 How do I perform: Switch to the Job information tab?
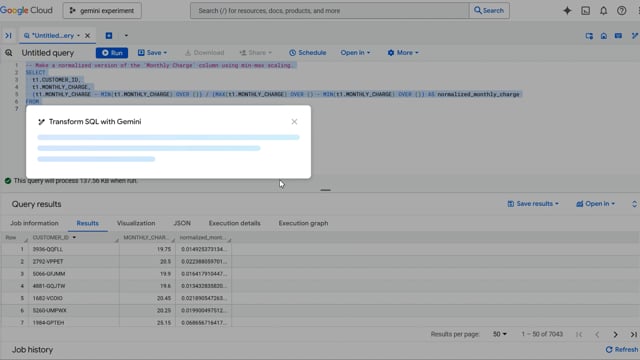point(34,223)
